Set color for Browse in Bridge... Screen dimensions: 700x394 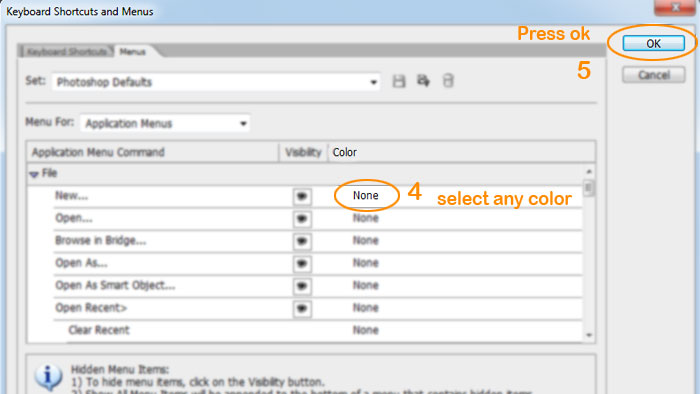coord(366,240)
